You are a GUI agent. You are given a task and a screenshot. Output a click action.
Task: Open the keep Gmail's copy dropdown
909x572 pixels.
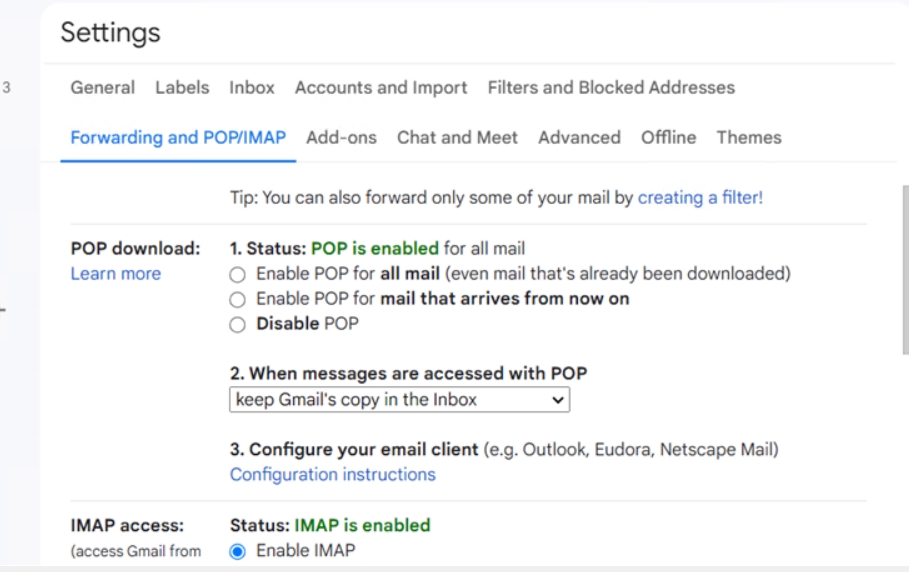pyautogui.click(x=399, y=400)
